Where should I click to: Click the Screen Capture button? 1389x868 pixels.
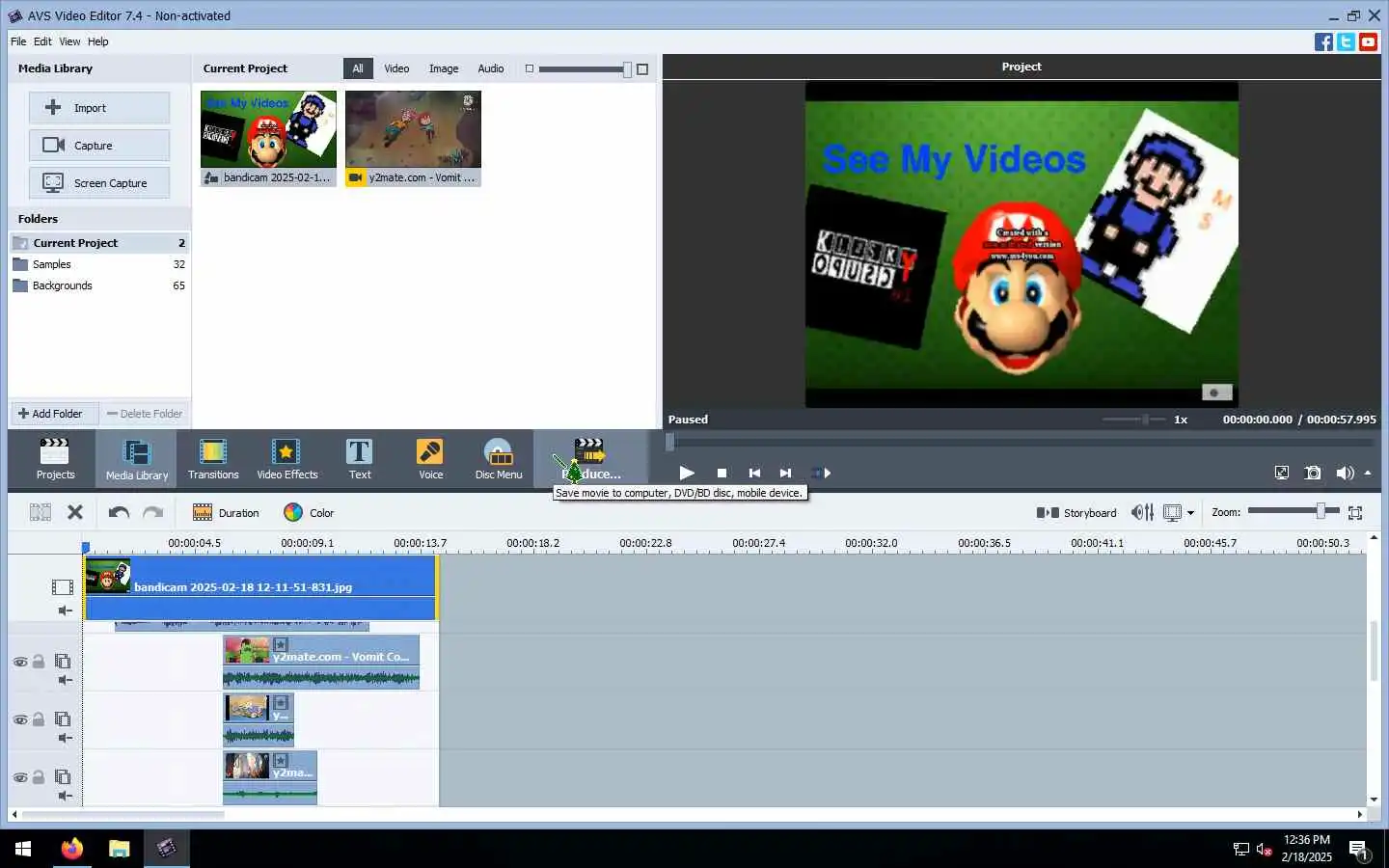[x=99, y=183]
